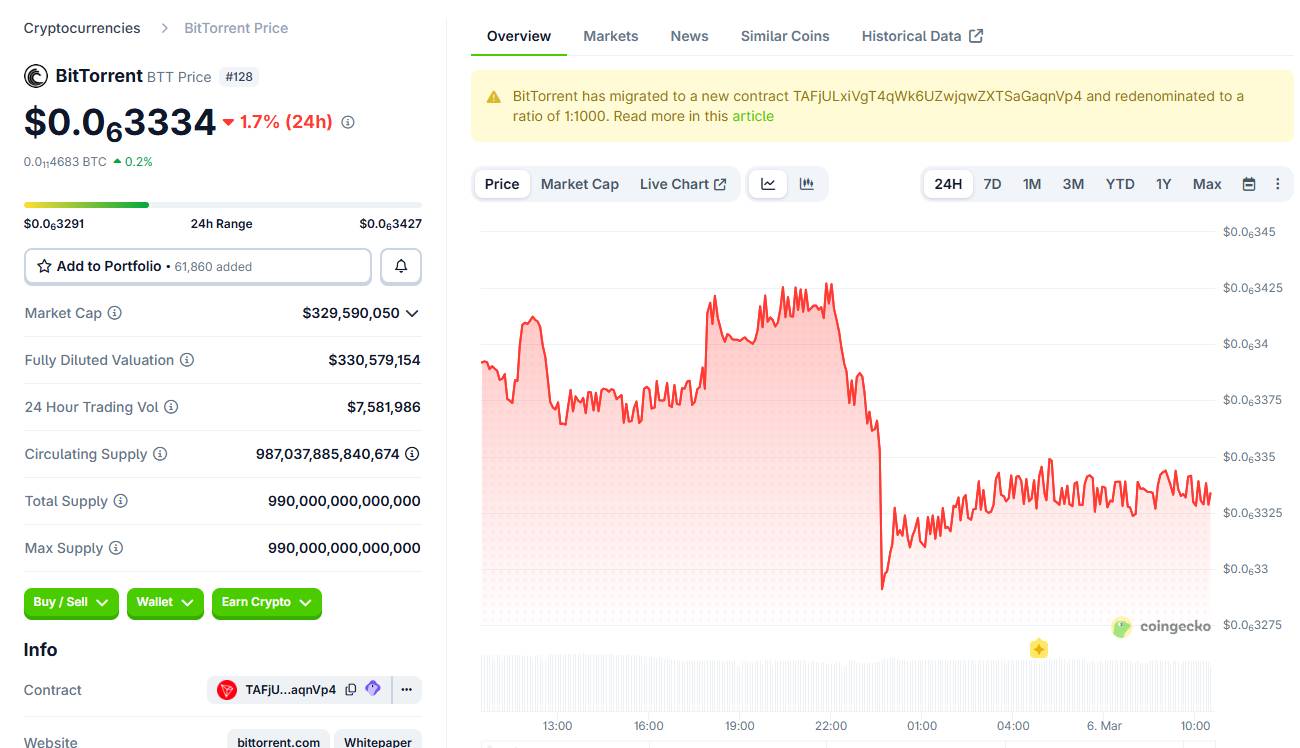
Task: Click the Circulating Supply info icon
Action: [x=161, y=453]
